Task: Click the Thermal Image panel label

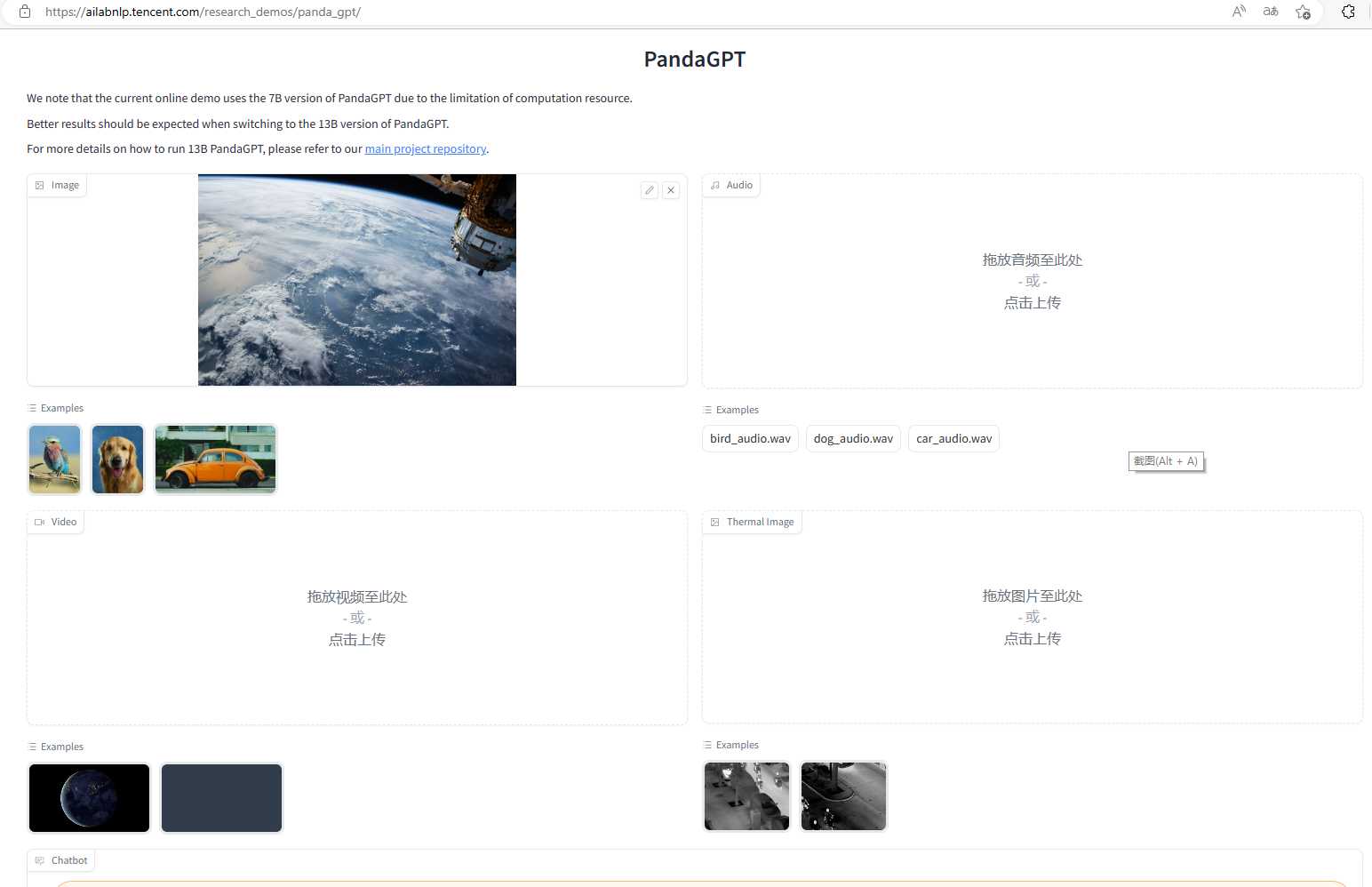Action: pyautogui.click(x=752, y=522)
